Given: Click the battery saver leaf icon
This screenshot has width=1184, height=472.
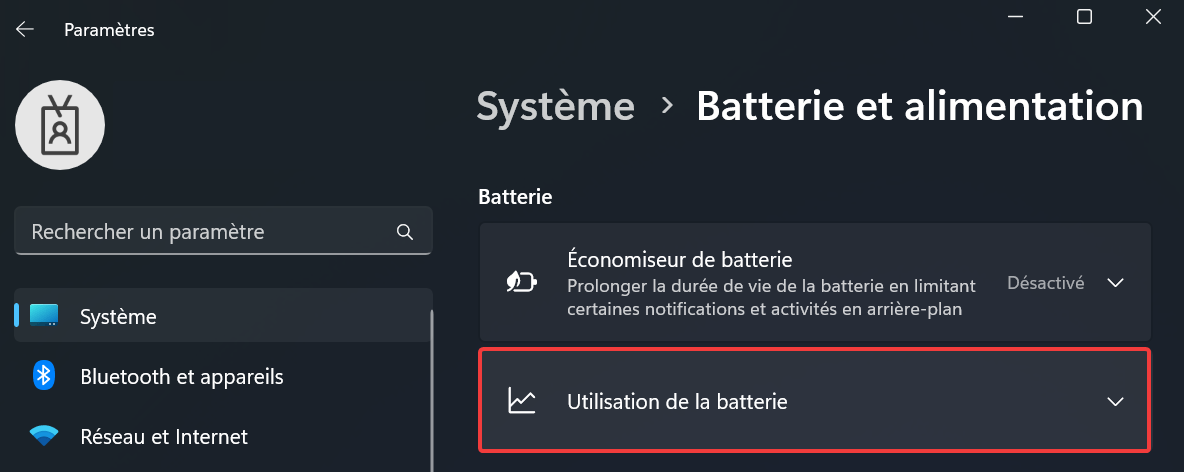Looking at the screenshot, I should (x=522, y=282).
